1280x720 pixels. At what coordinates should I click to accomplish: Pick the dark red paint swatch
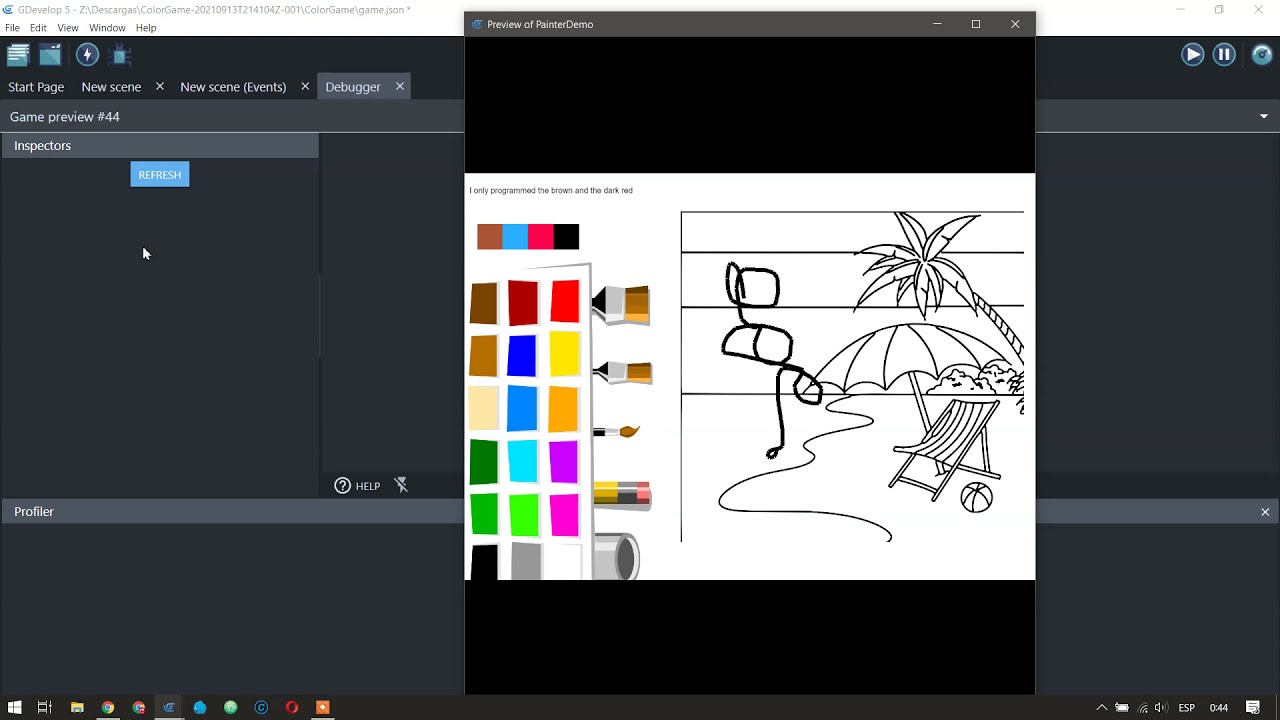tap(523, 303)
